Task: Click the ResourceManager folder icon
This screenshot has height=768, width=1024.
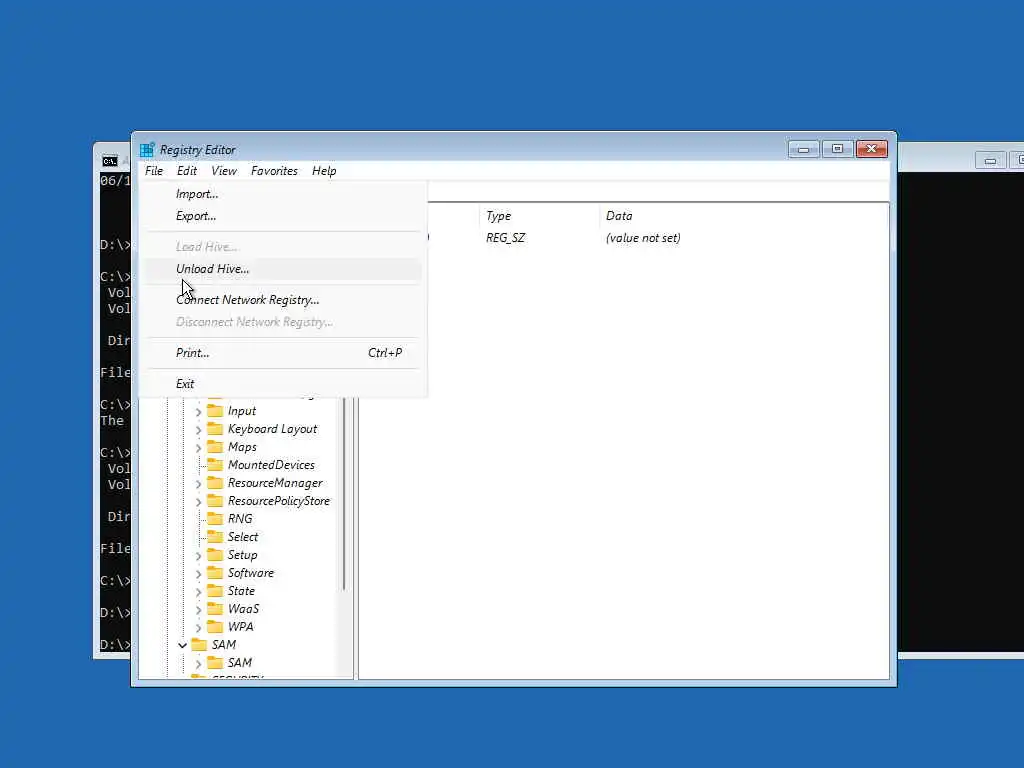Action: click(x=215, y=483)
